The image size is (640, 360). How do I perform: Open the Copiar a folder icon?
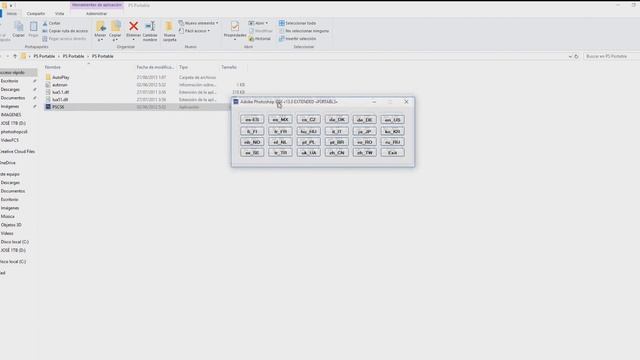116,27
